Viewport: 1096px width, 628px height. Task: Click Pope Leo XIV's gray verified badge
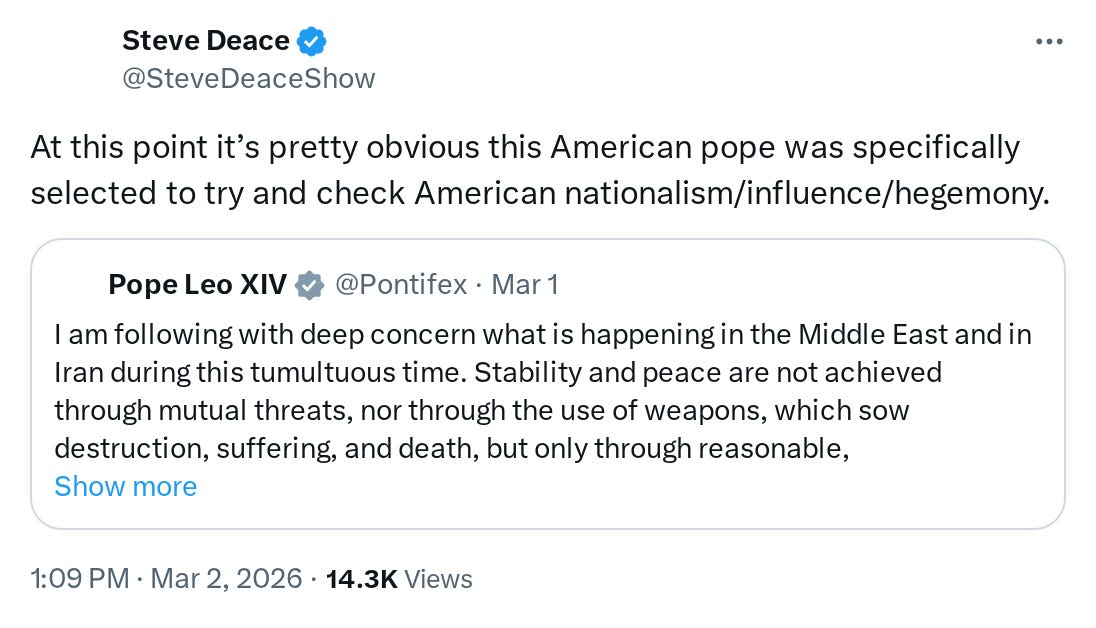point(310,285)
